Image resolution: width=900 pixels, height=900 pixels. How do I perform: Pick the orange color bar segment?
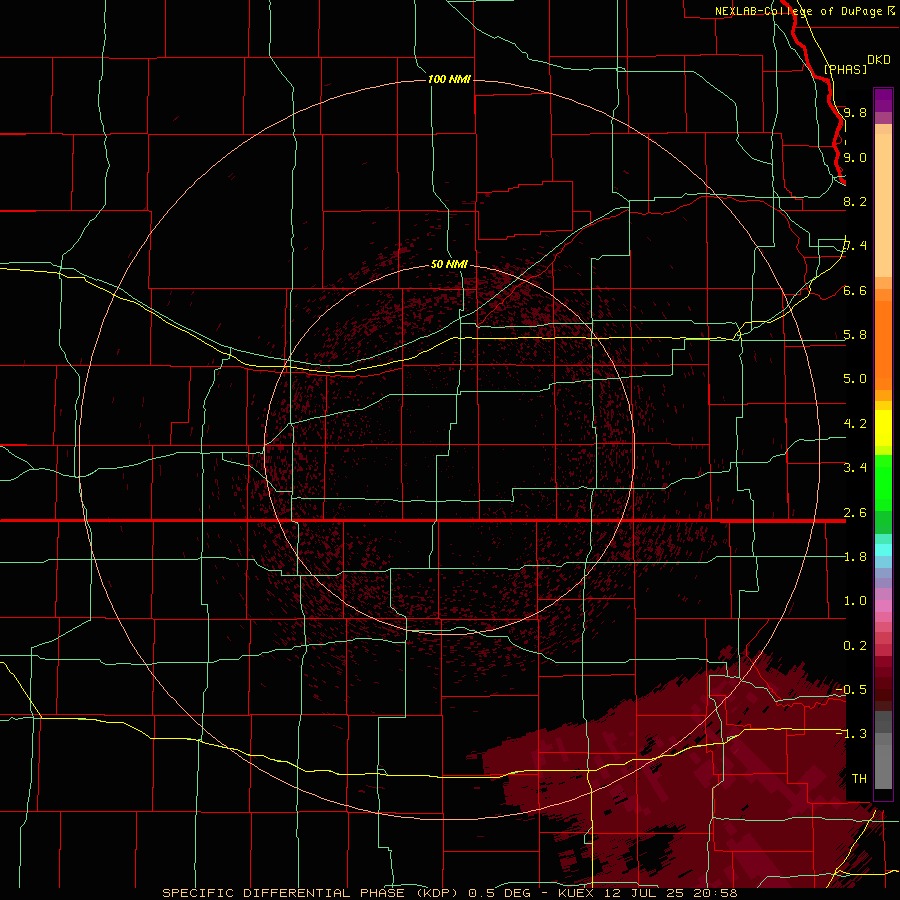pyautogui.click(x=883, y=344)
